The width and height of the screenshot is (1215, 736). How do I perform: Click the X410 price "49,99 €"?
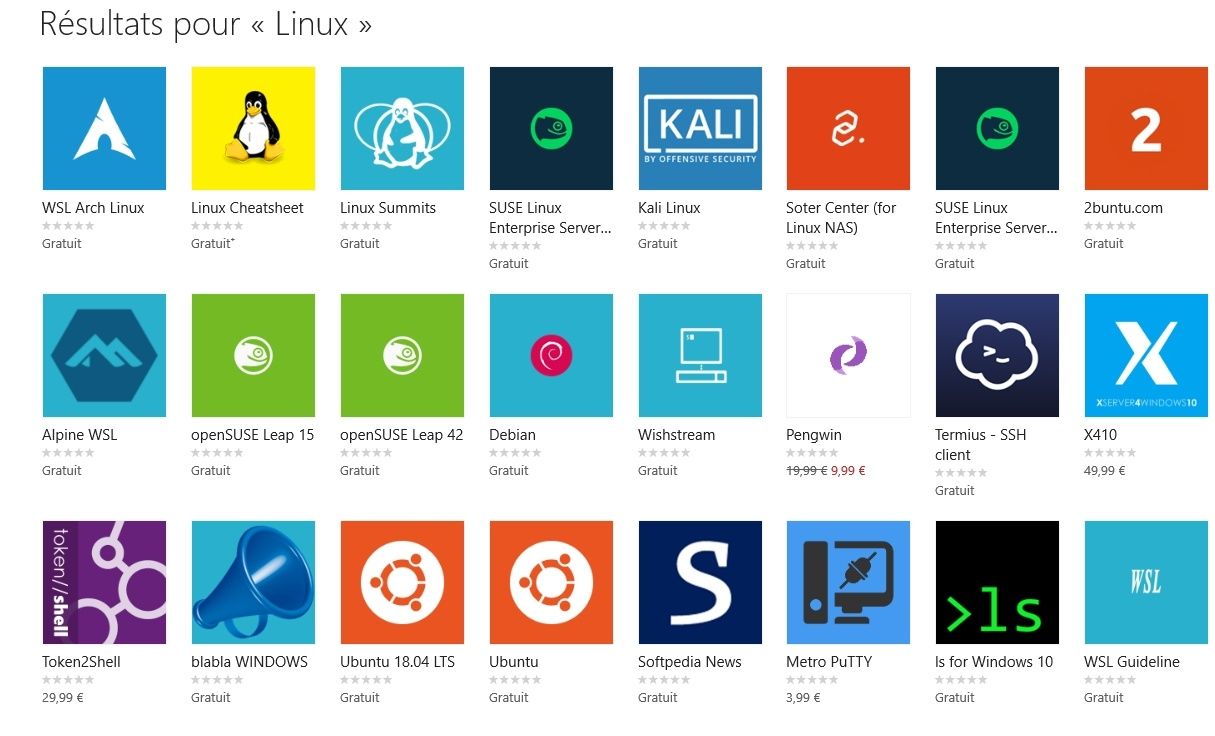coord(1105,471)
